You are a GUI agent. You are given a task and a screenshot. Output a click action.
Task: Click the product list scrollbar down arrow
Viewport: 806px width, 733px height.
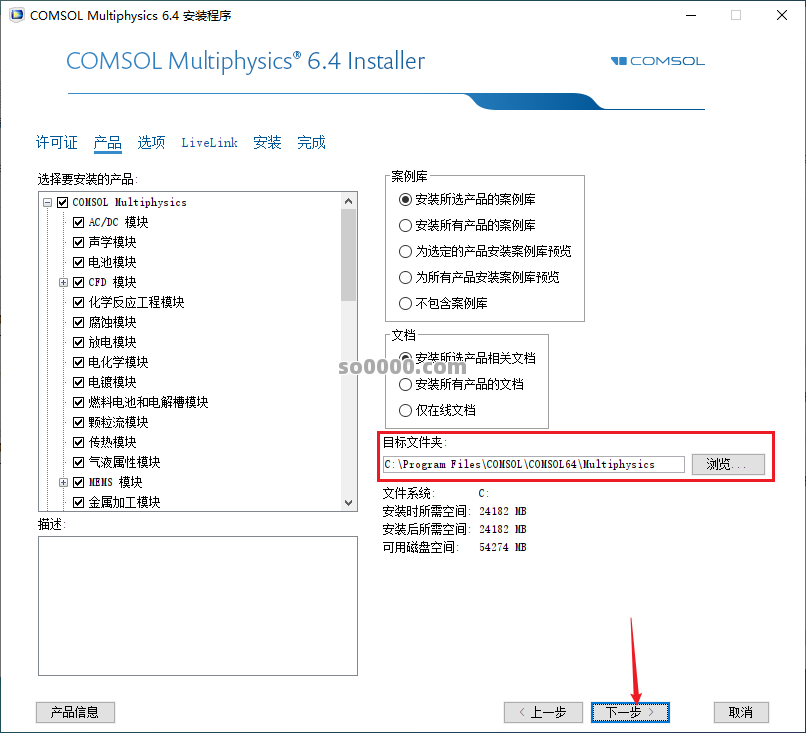[348, 502]
